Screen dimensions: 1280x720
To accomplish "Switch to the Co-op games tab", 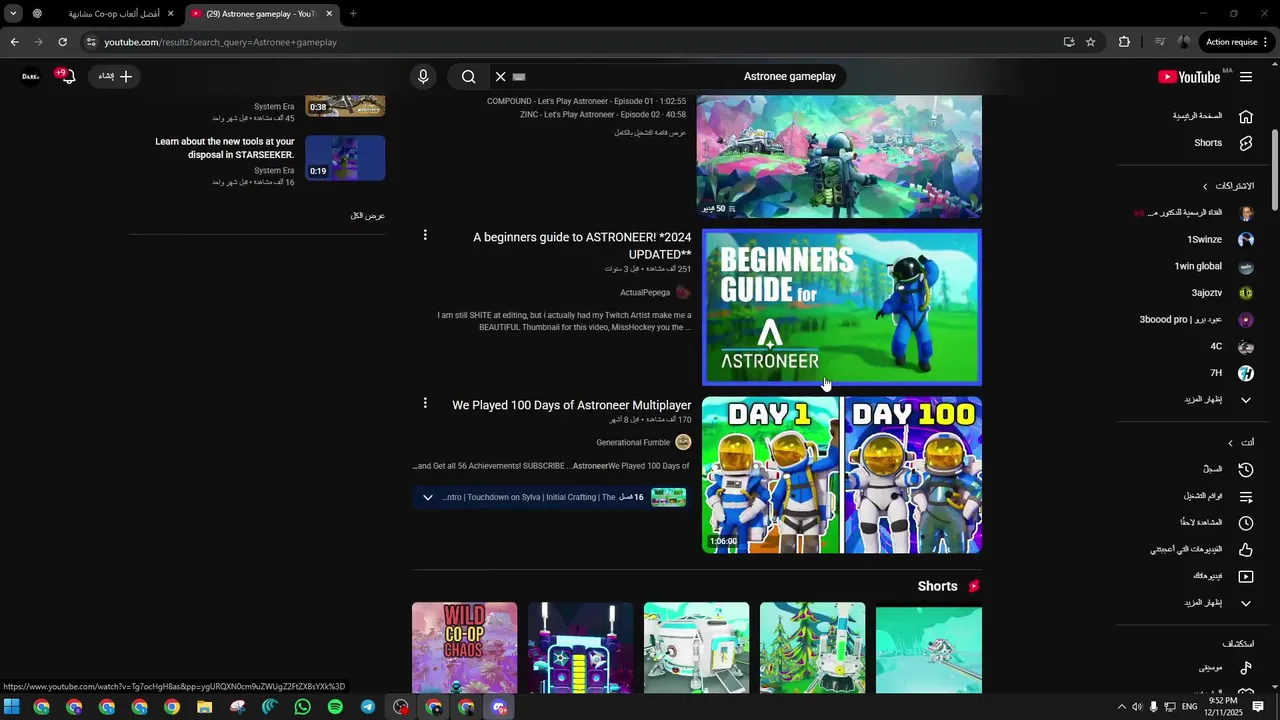I will tap(103, 14).
